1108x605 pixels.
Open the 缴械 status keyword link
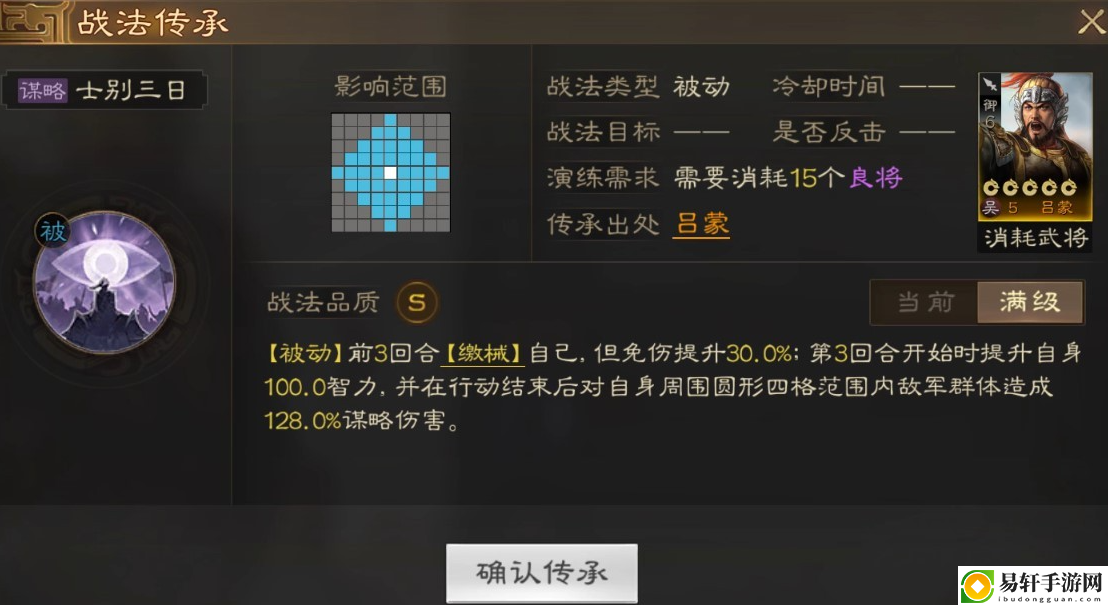(x=483, y=353)
